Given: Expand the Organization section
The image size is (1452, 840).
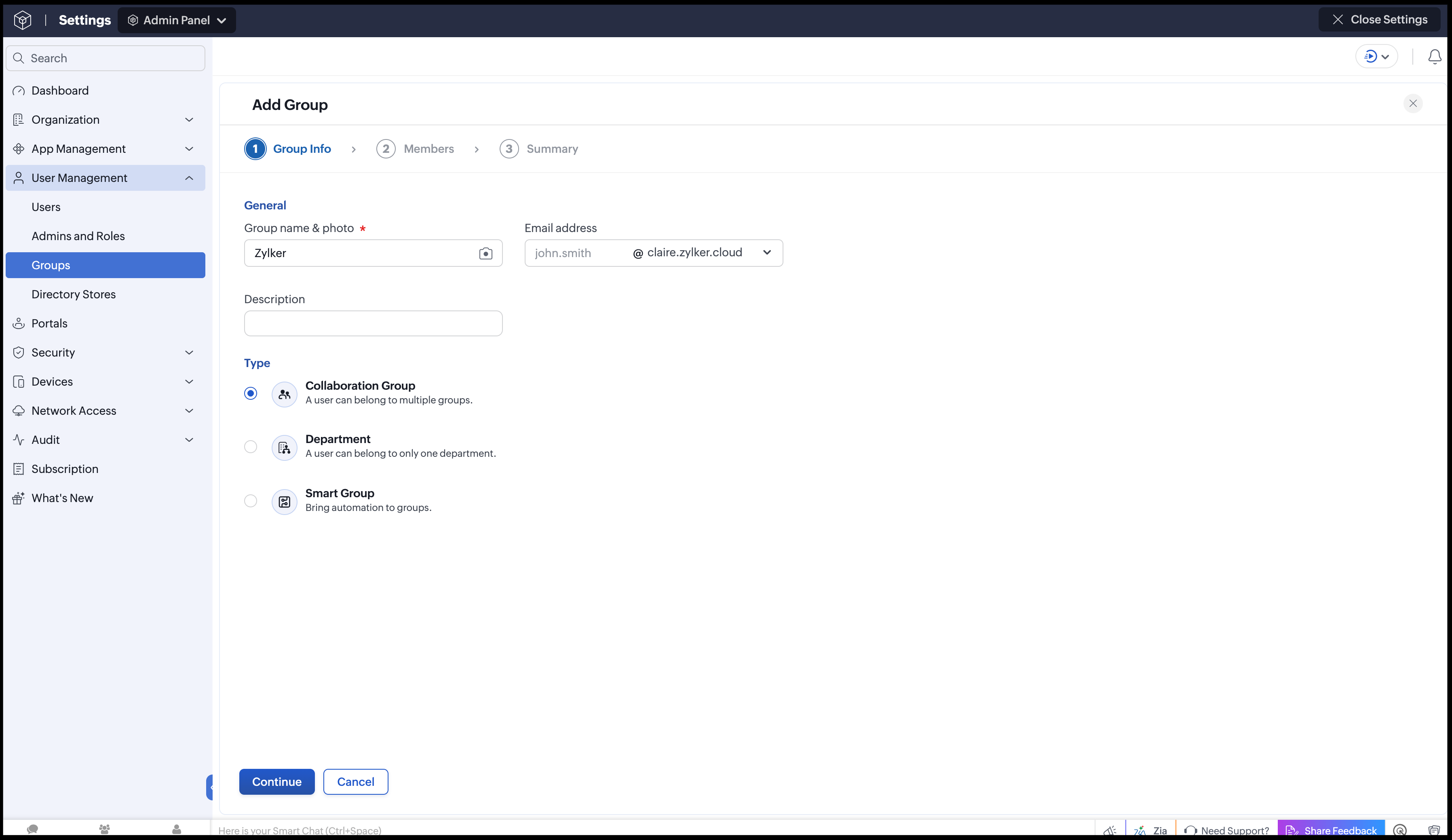Looking at the screenshot, I should [106, 119].
